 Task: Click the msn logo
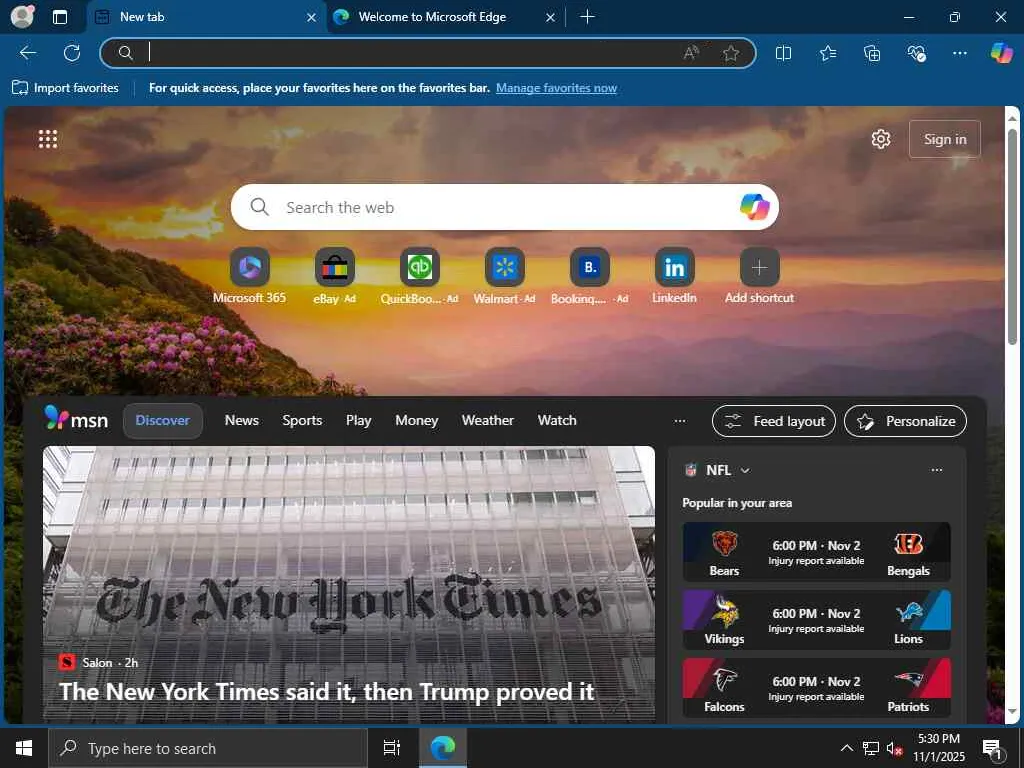(x=76, y=419)
